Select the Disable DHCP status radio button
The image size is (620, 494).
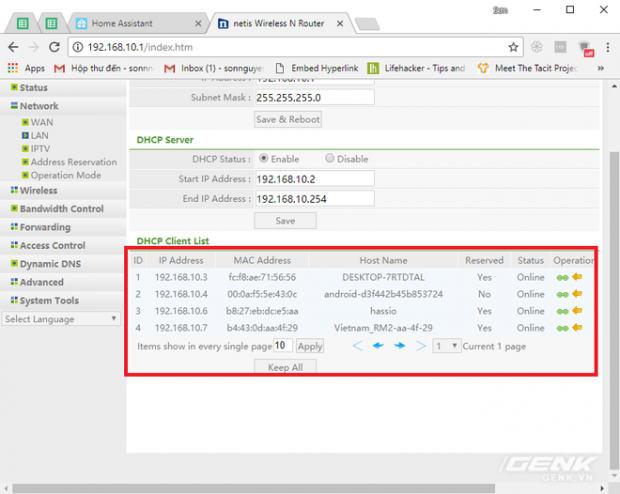pyautogui.click(x=330, y=158)
